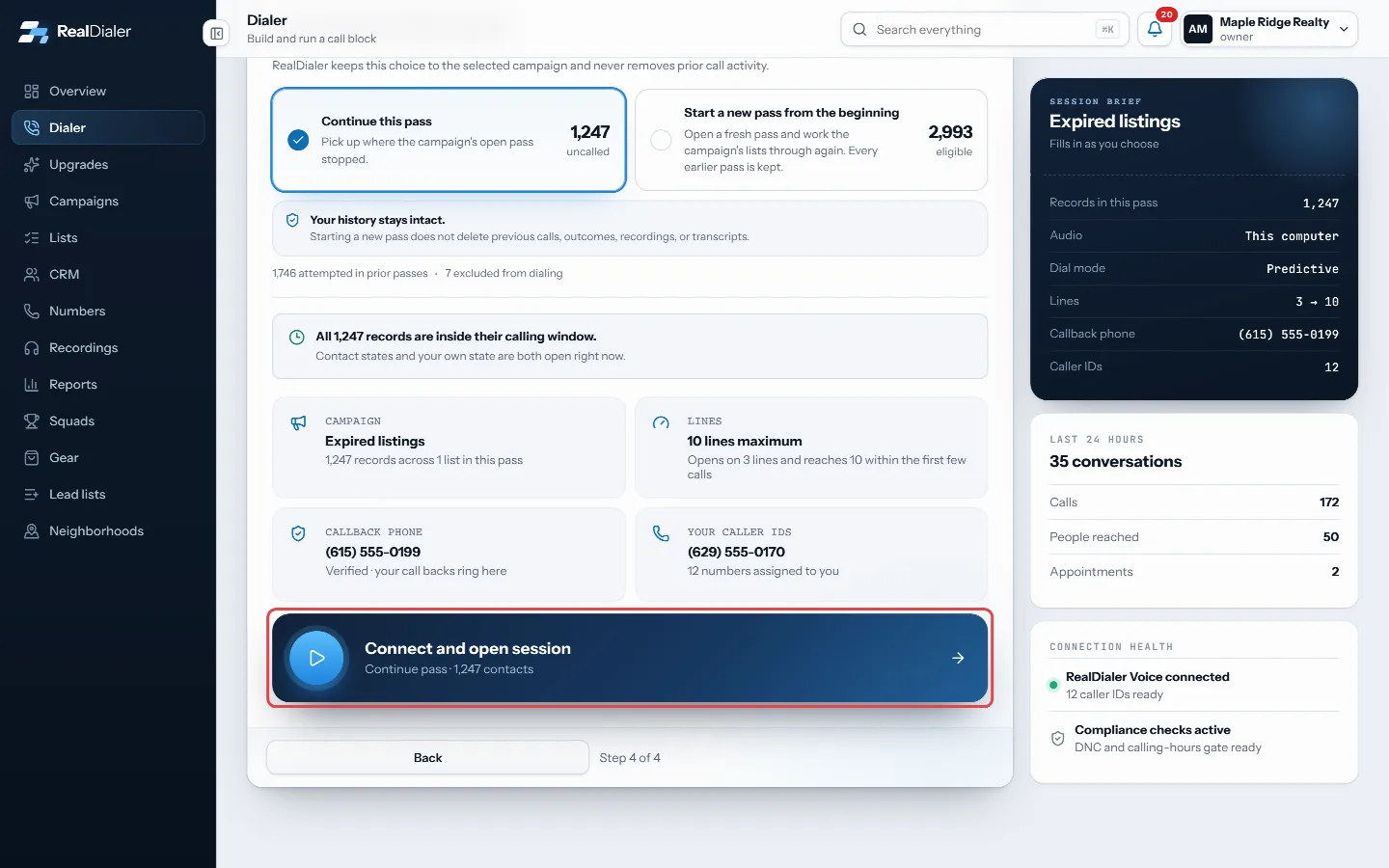Click the CRM people icon
The height and width of the screenshot is (868, 1389).
coord(32,275)
